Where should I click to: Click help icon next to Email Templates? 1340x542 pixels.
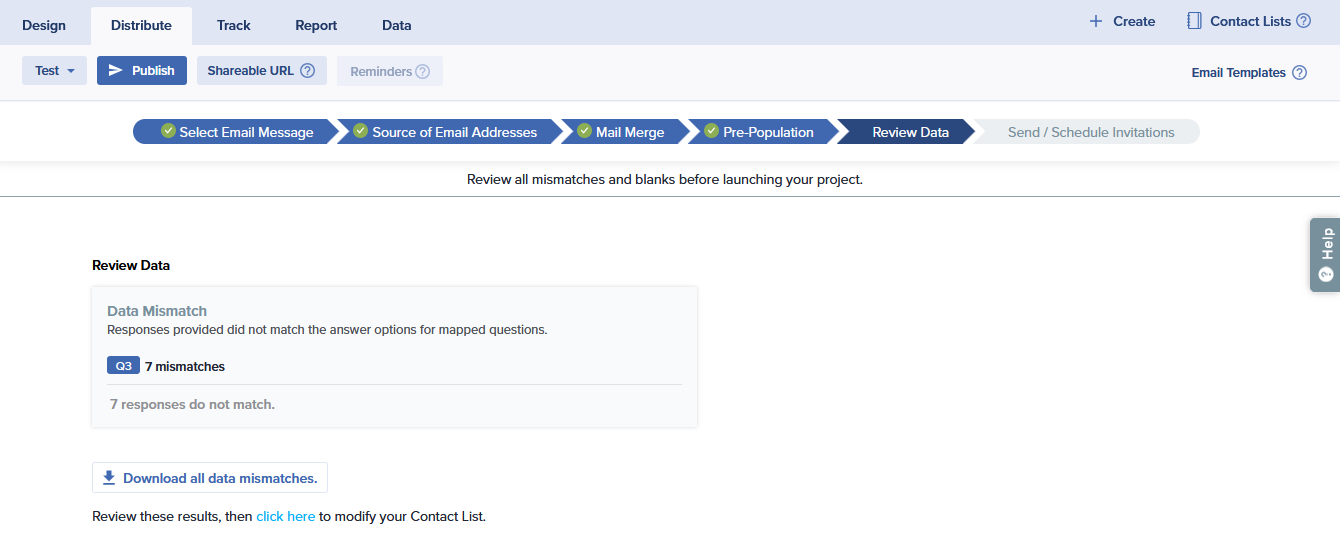pos(1299,73)
